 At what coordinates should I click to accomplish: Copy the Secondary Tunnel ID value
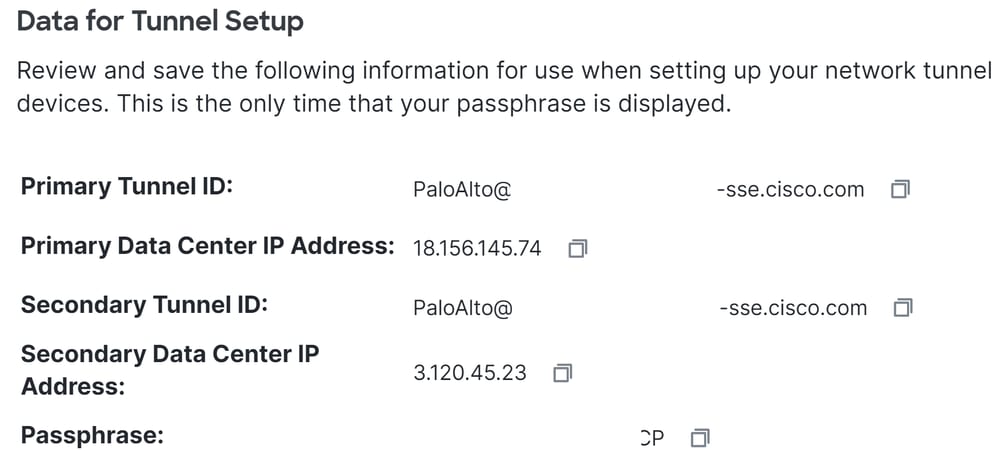[903, 308]
